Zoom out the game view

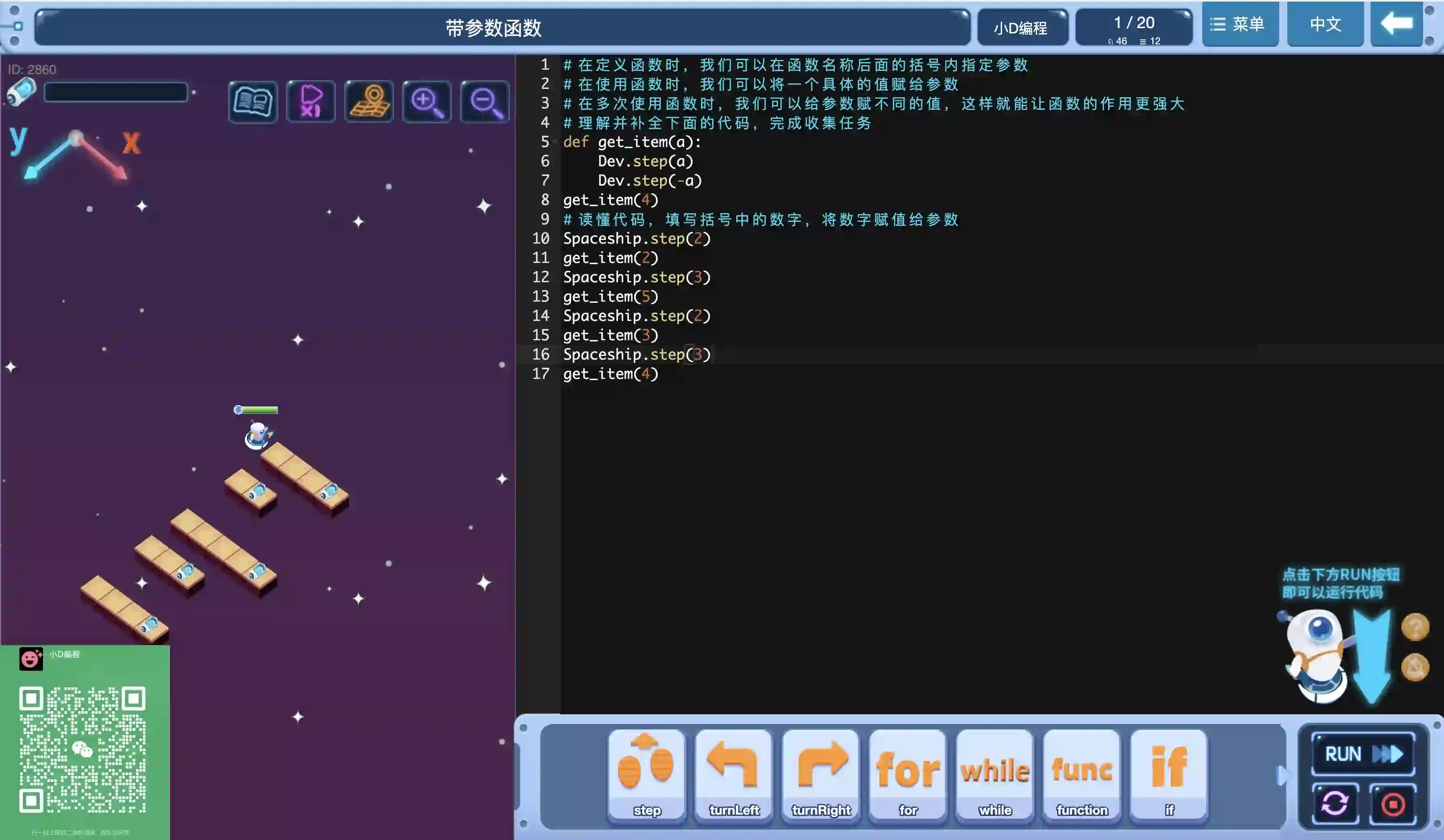485,102
